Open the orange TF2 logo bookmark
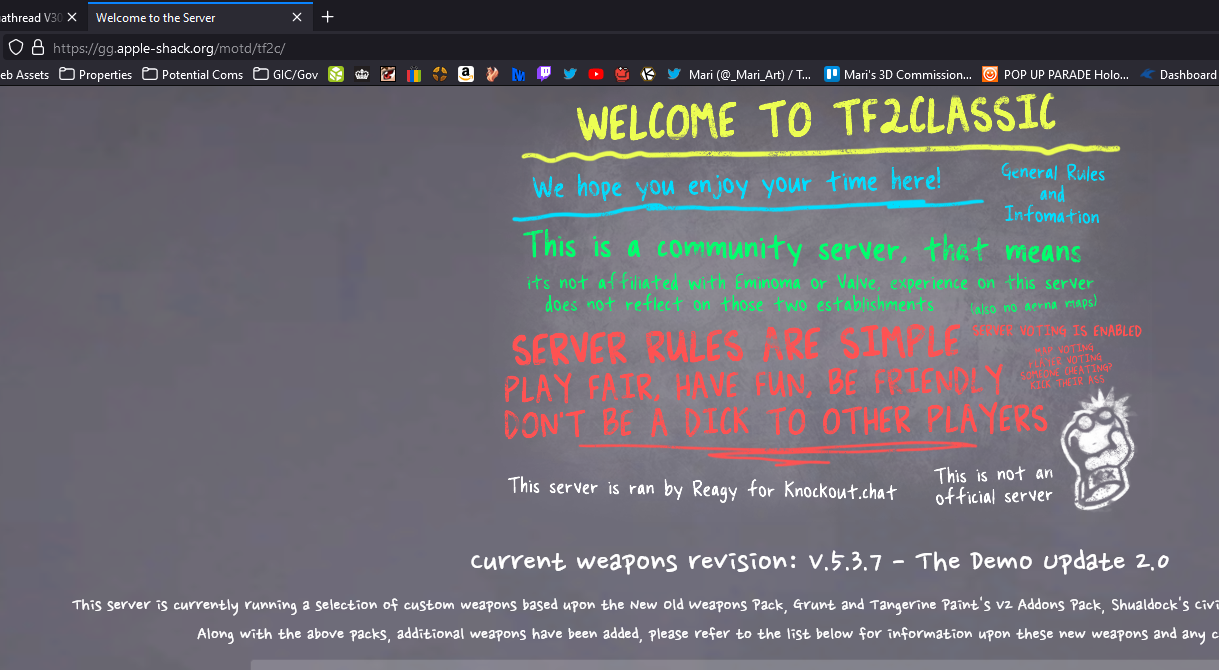 click(x=440, y=74)
